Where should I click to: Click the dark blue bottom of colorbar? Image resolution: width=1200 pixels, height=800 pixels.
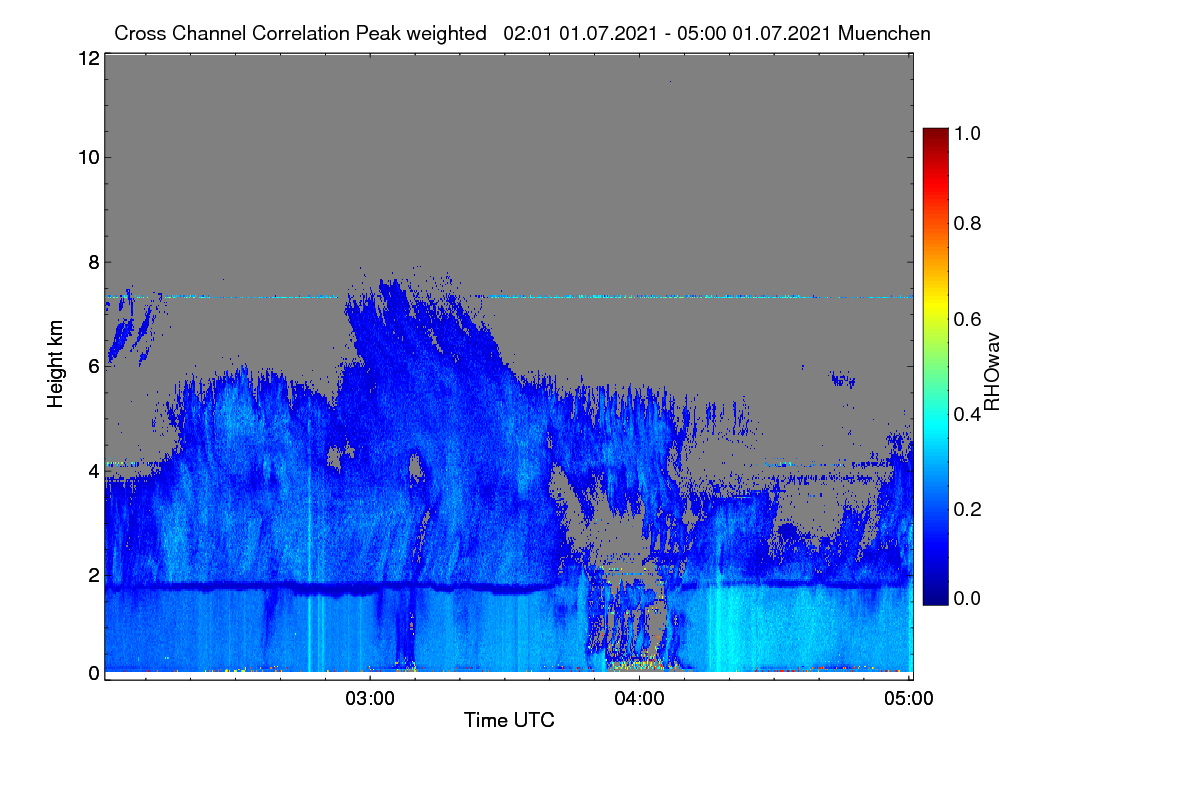(935, 600)
